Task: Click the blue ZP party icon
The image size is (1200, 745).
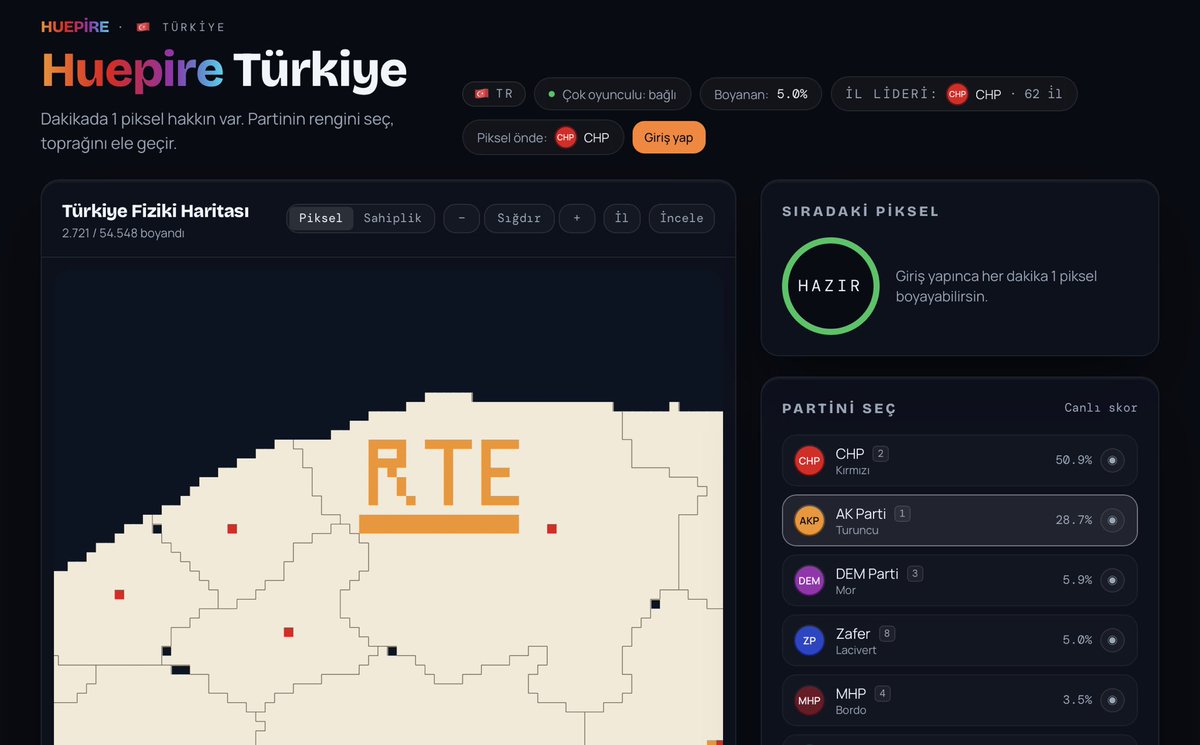Action: pyautogui.click(x=809, y=641)
